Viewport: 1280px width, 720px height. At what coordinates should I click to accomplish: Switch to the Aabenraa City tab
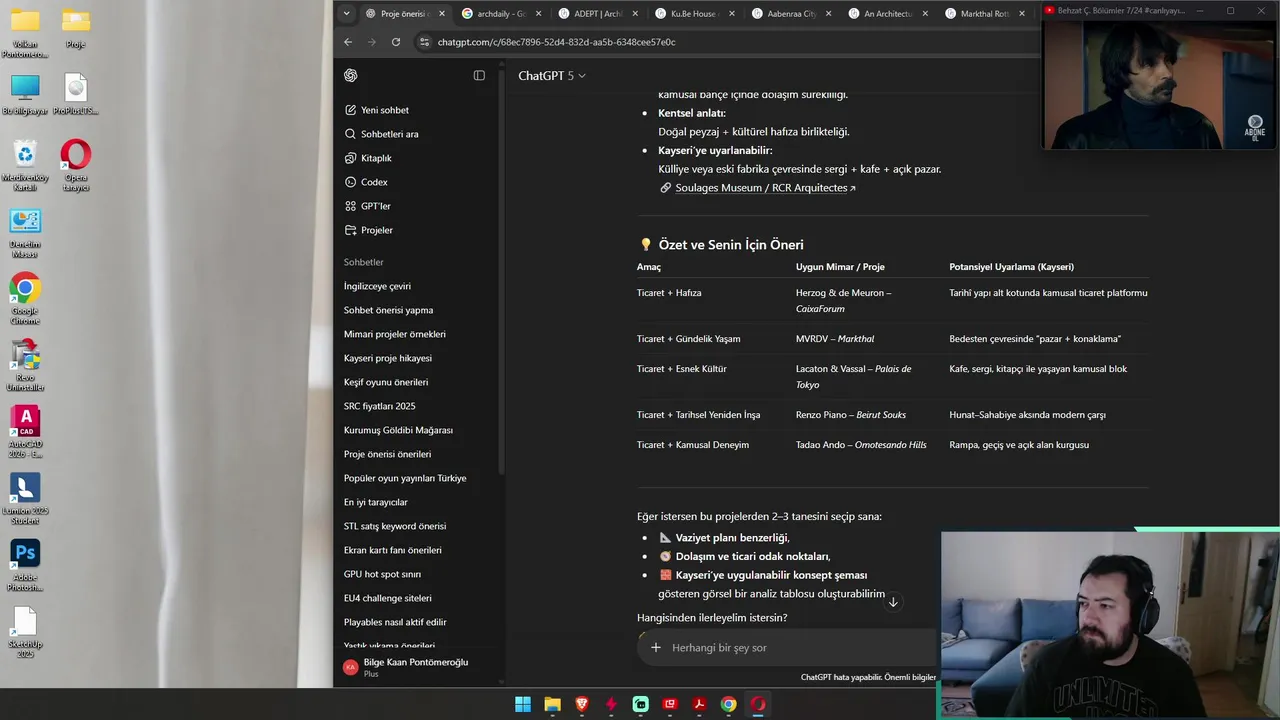793,14
